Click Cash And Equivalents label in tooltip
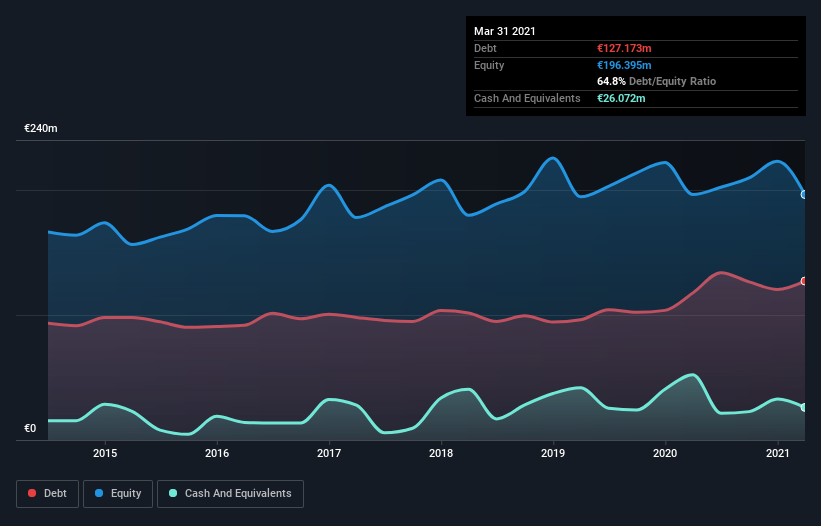This screenshot has height=526, width=821. 527,98
